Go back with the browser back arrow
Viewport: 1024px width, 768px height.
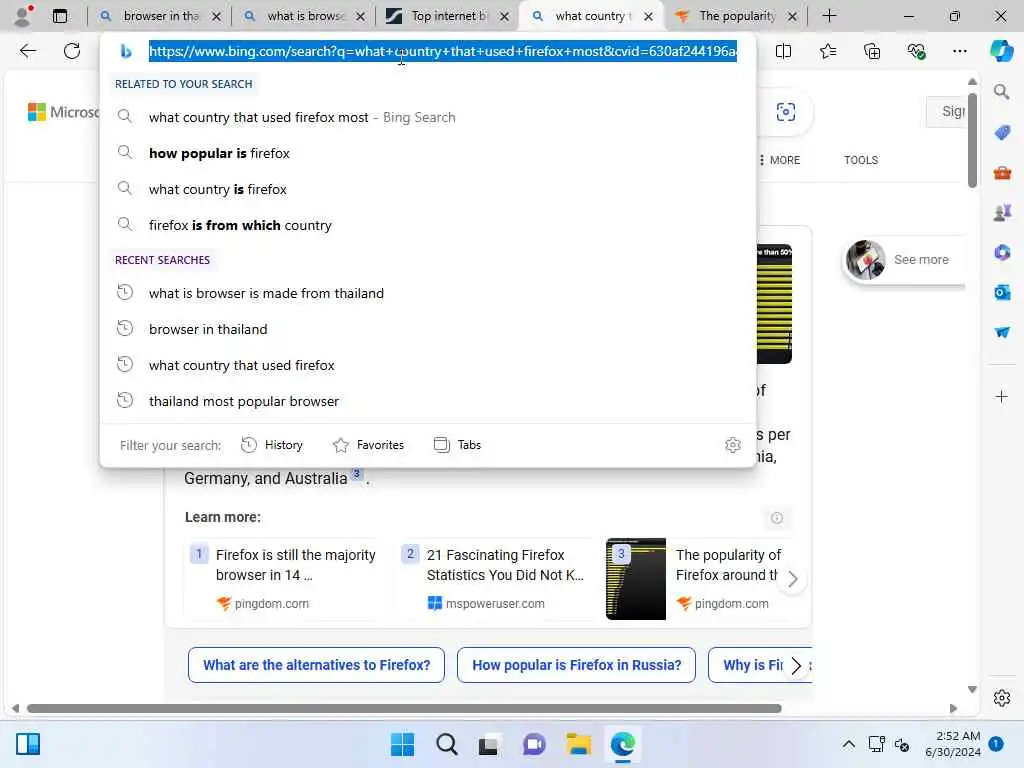[27, 51]
